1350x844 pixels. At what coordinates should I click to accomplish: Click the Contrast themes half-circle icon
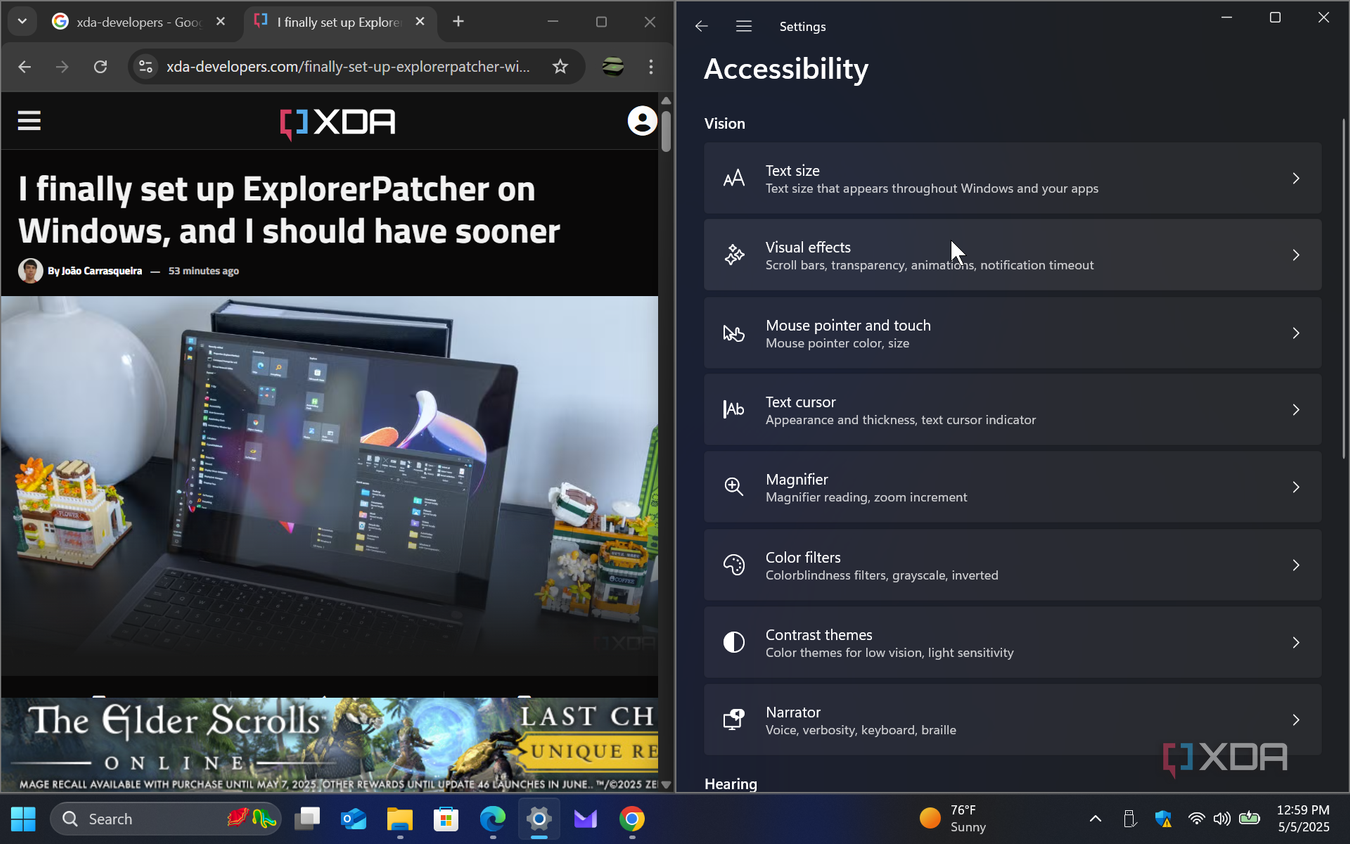[x=734, y=642]
